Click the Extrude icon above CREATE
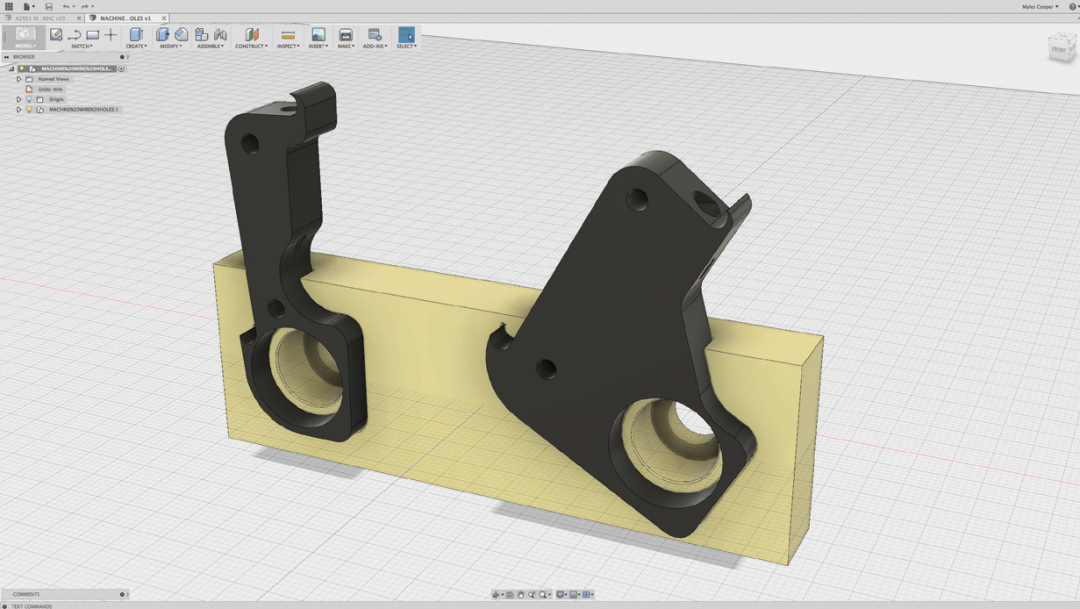The width and height of the screenshot is (1080, 609). tap(136, 34)
